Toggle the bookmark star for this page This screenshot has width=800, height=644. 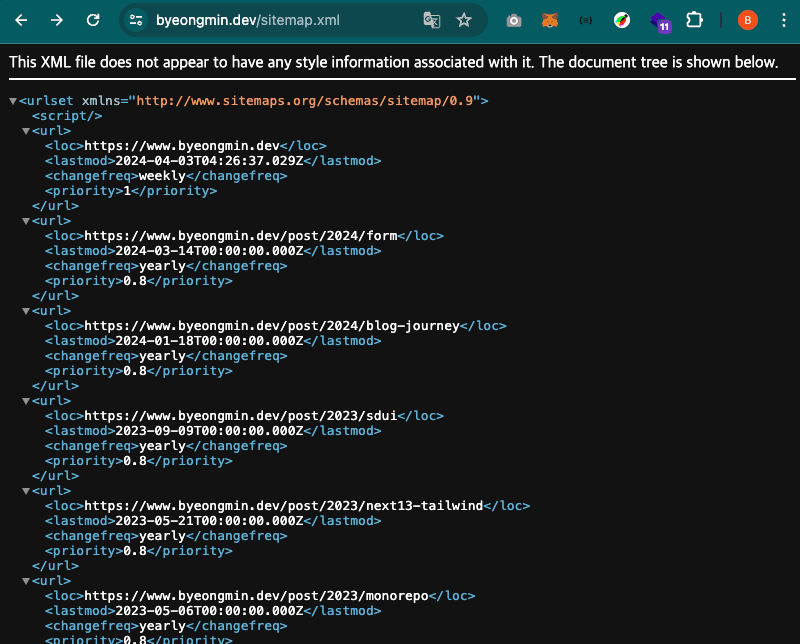point(463,20)
